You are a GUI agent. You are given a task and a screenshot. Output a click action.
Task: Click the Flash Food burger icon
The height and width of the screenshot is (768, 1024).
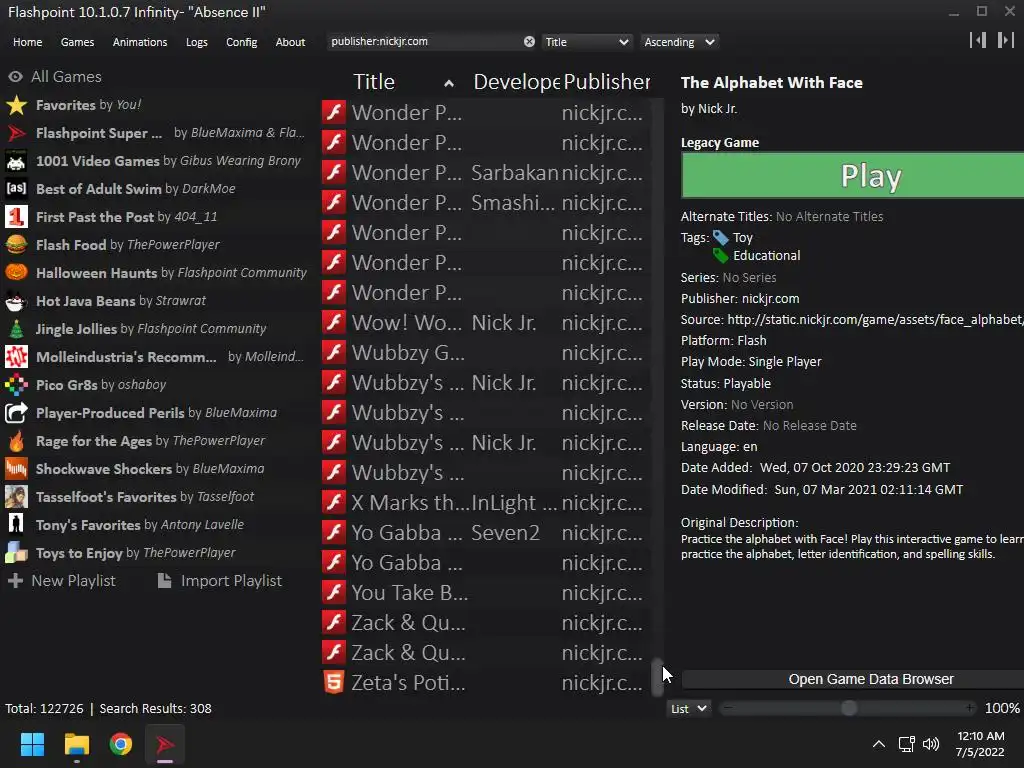tap(16, 245)
